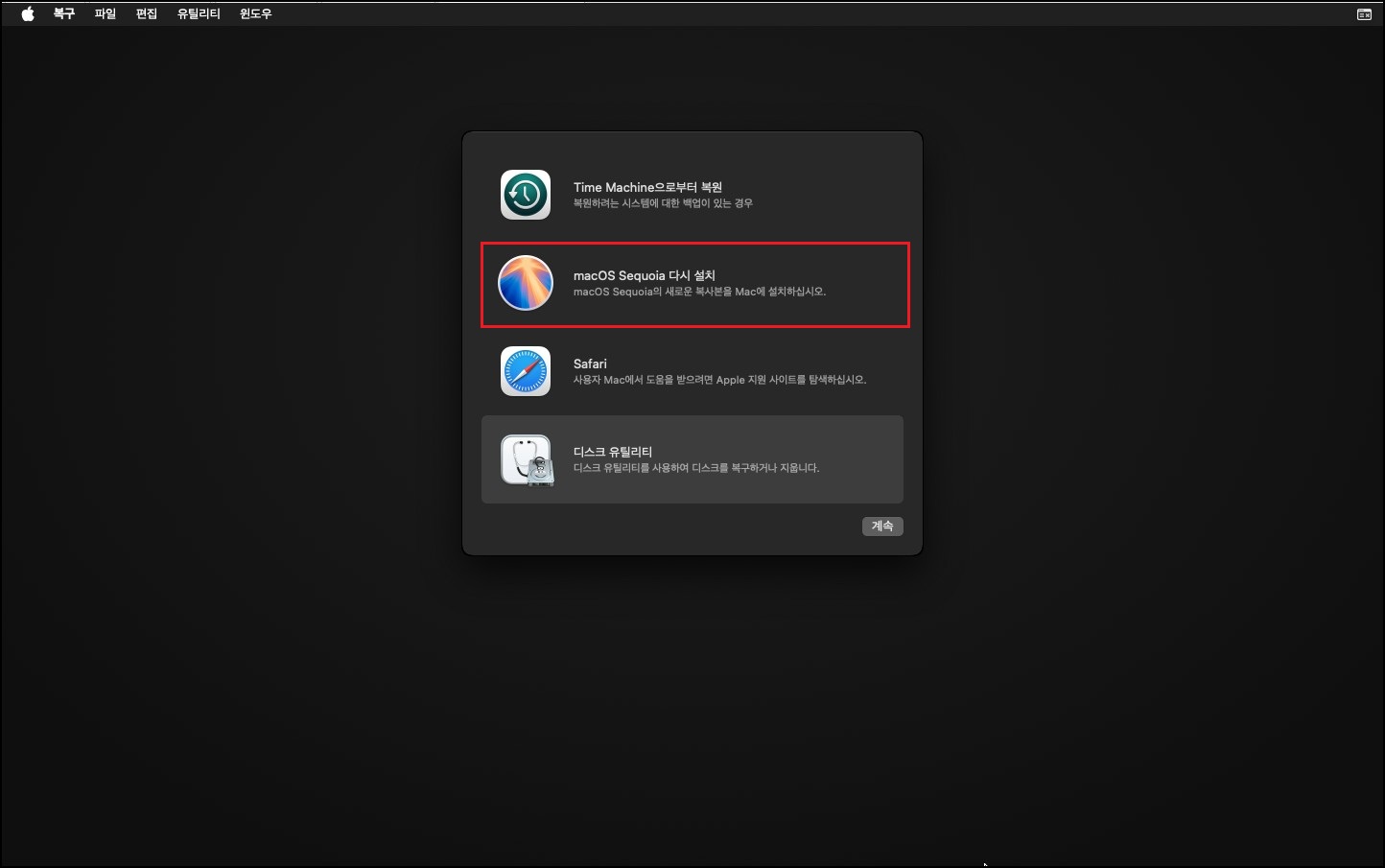Open the 유틸리티 menu
1385x868 pixels.
click(199, 13)
